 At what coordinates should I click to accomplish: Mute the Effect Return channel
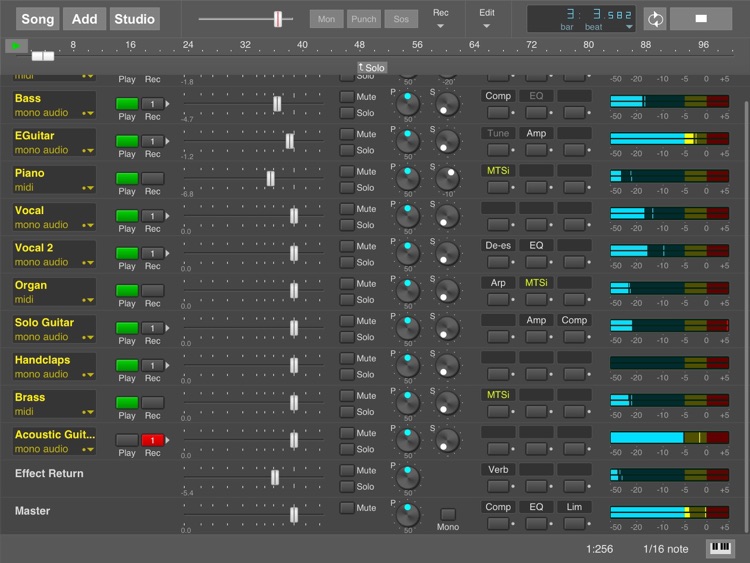[347, 470]
